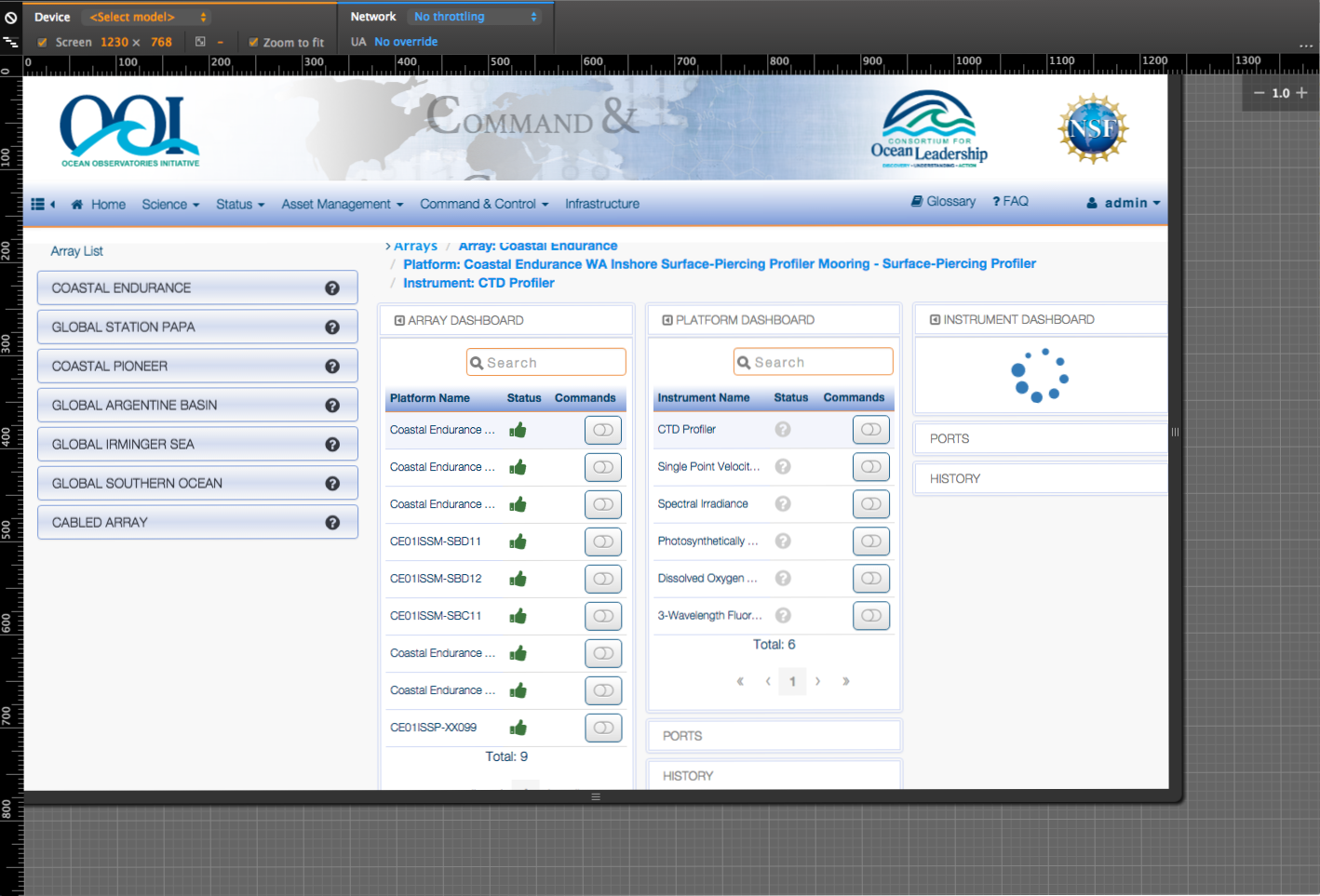Screen dimensions: 1320x896
Task: Click the zoom-in plus icon
Action: 1301,93
